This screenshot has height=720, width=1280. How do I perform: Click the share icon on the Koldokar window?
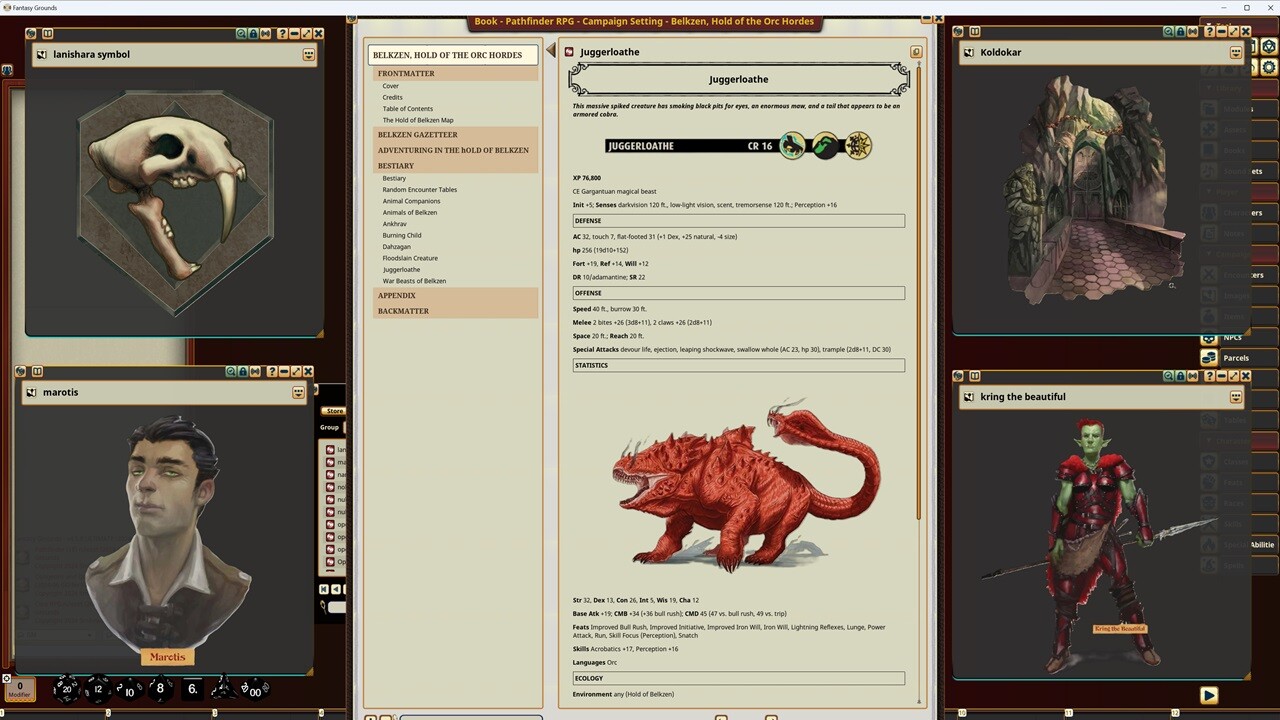pyautogui.click(x=1192, y=31)
